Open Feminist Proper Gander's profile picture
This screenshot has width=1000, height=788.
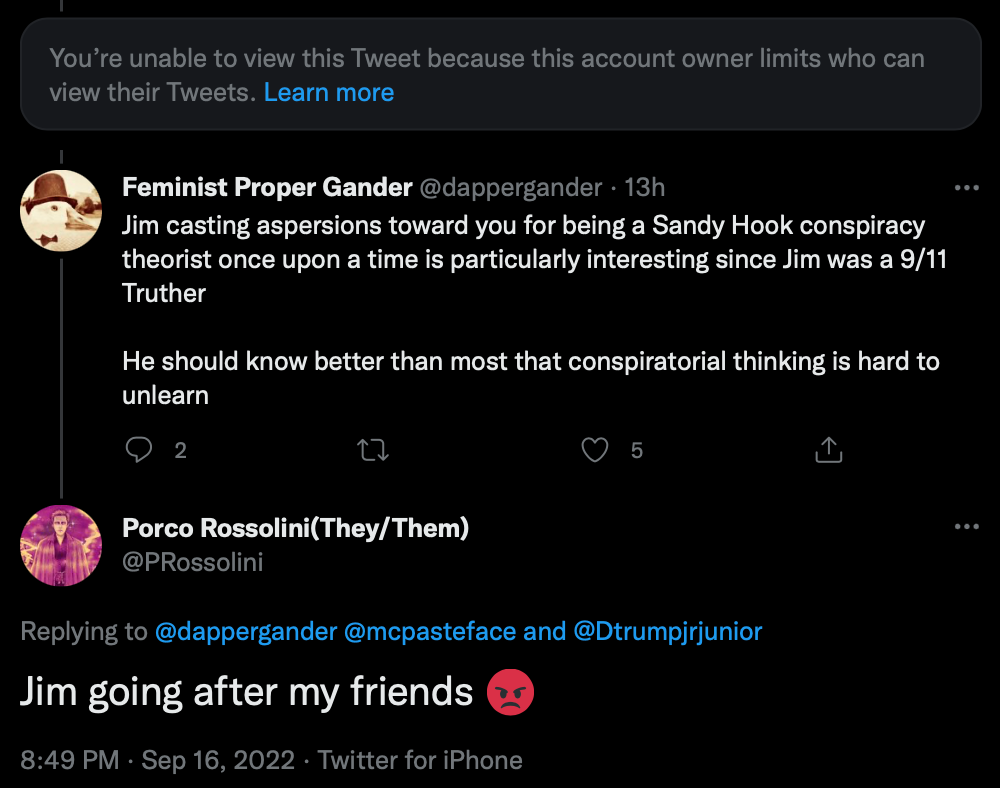pyautogui.click(x=62, y=211)
